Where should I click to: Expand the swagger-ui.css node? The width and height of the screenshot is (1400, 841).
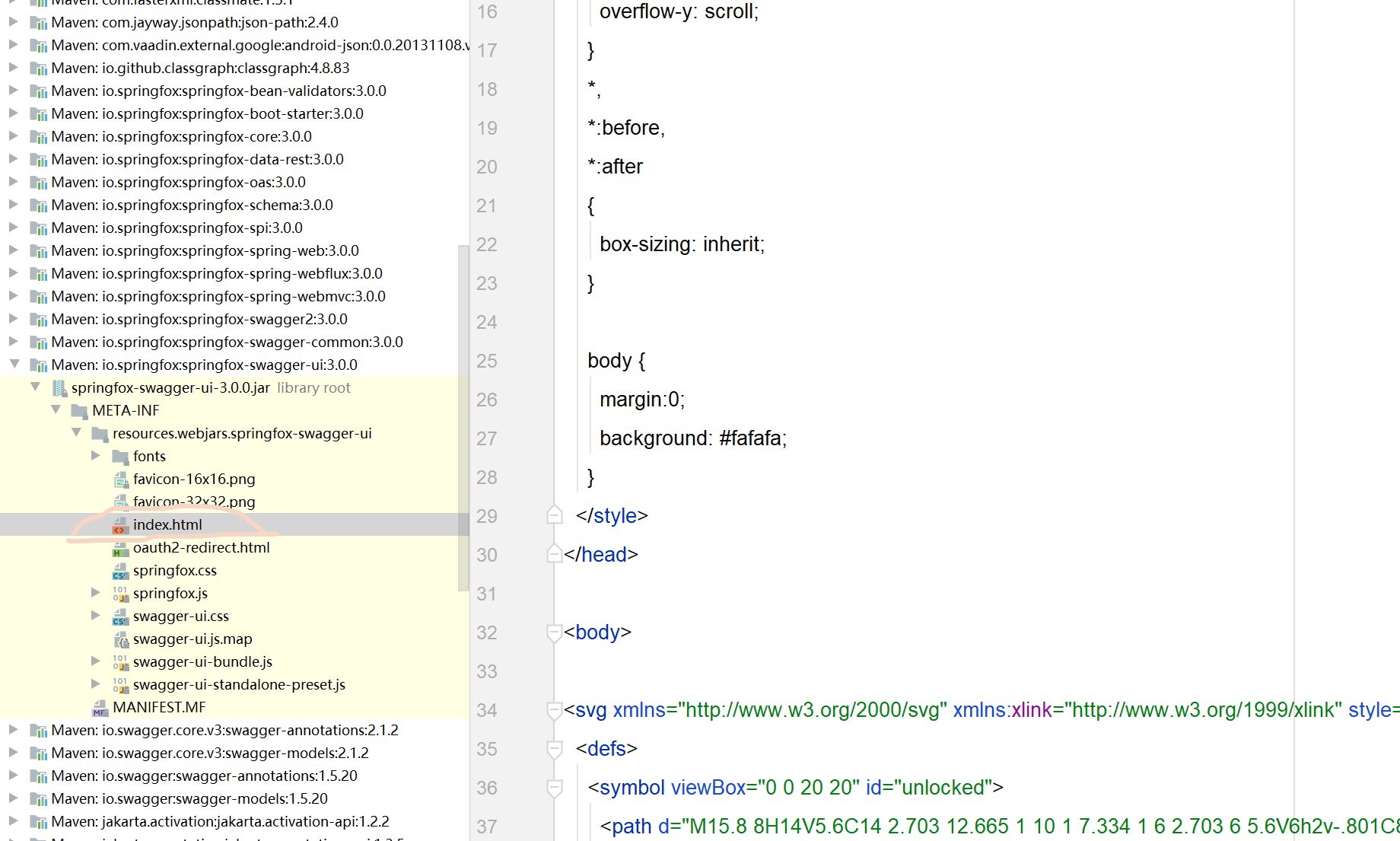[x=96, y=615]
